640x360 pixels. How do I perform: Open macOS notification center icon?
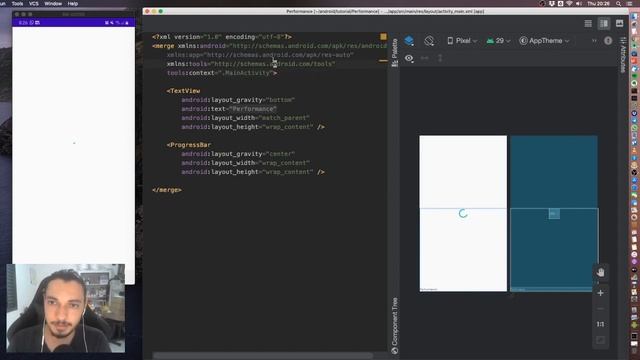tap(630, 3)
